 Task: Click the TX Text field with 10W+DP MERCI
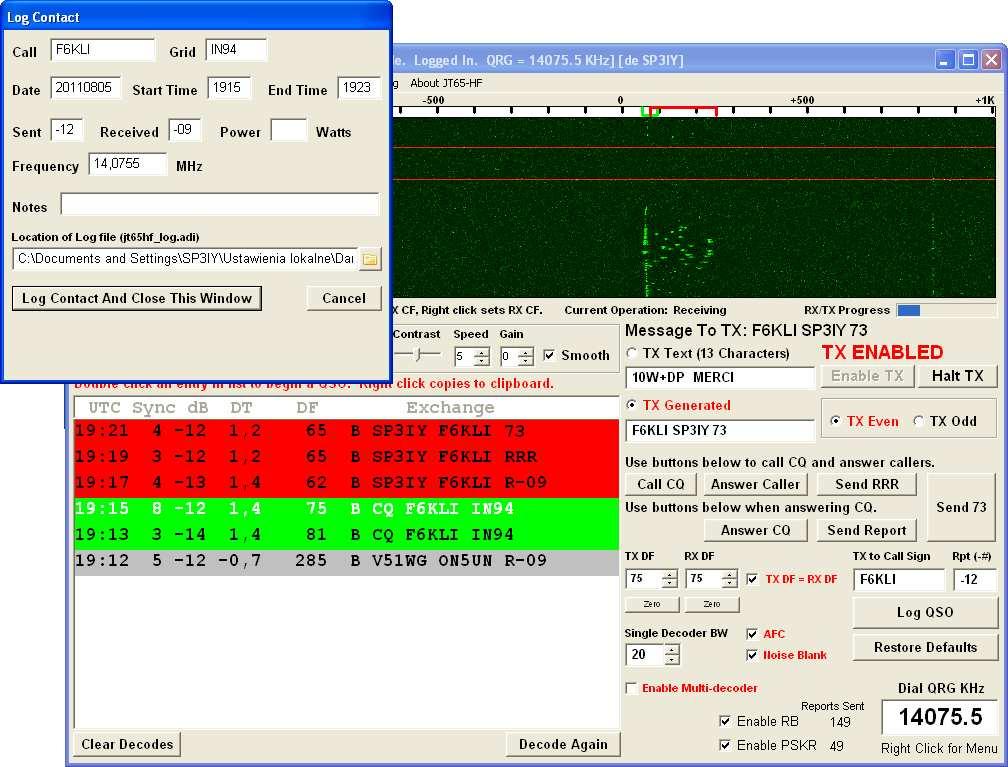[720, 377]
